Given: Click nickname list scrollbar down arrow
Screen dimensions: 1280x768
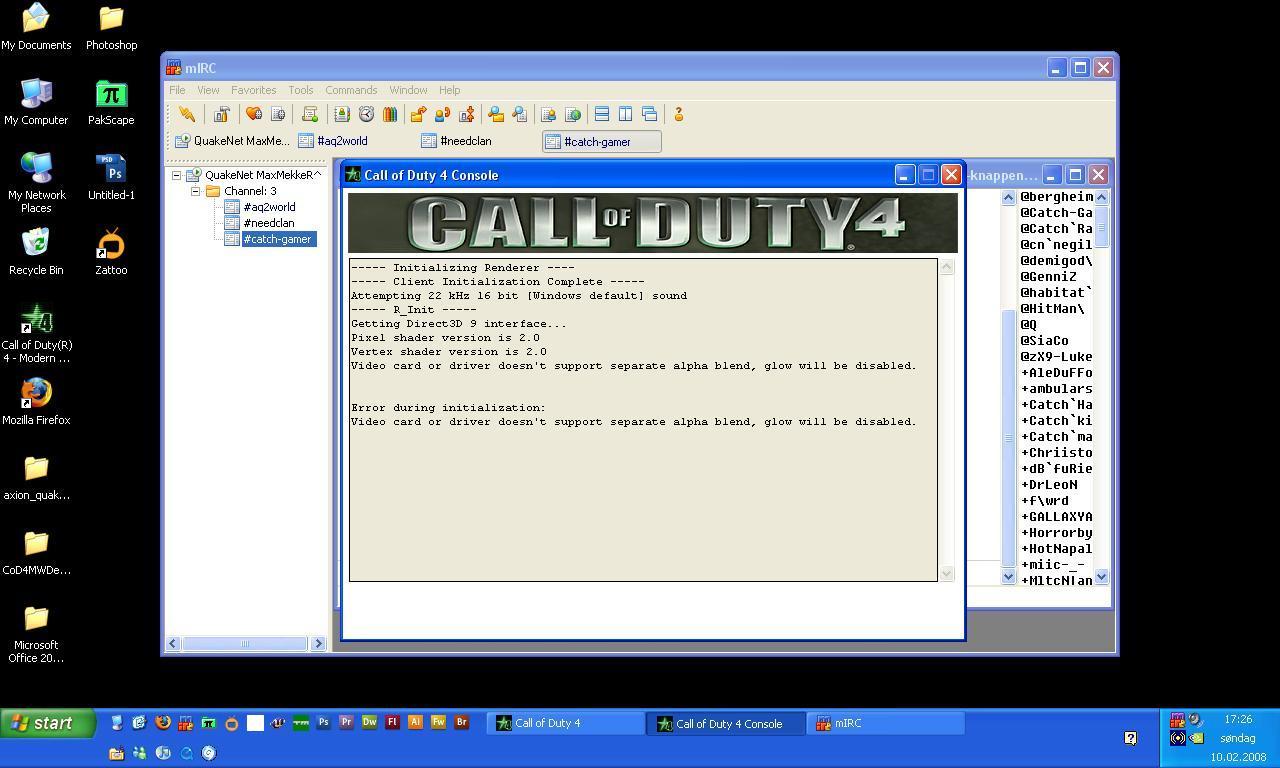Looking at the screenshot, I should tap(1101, 576).
